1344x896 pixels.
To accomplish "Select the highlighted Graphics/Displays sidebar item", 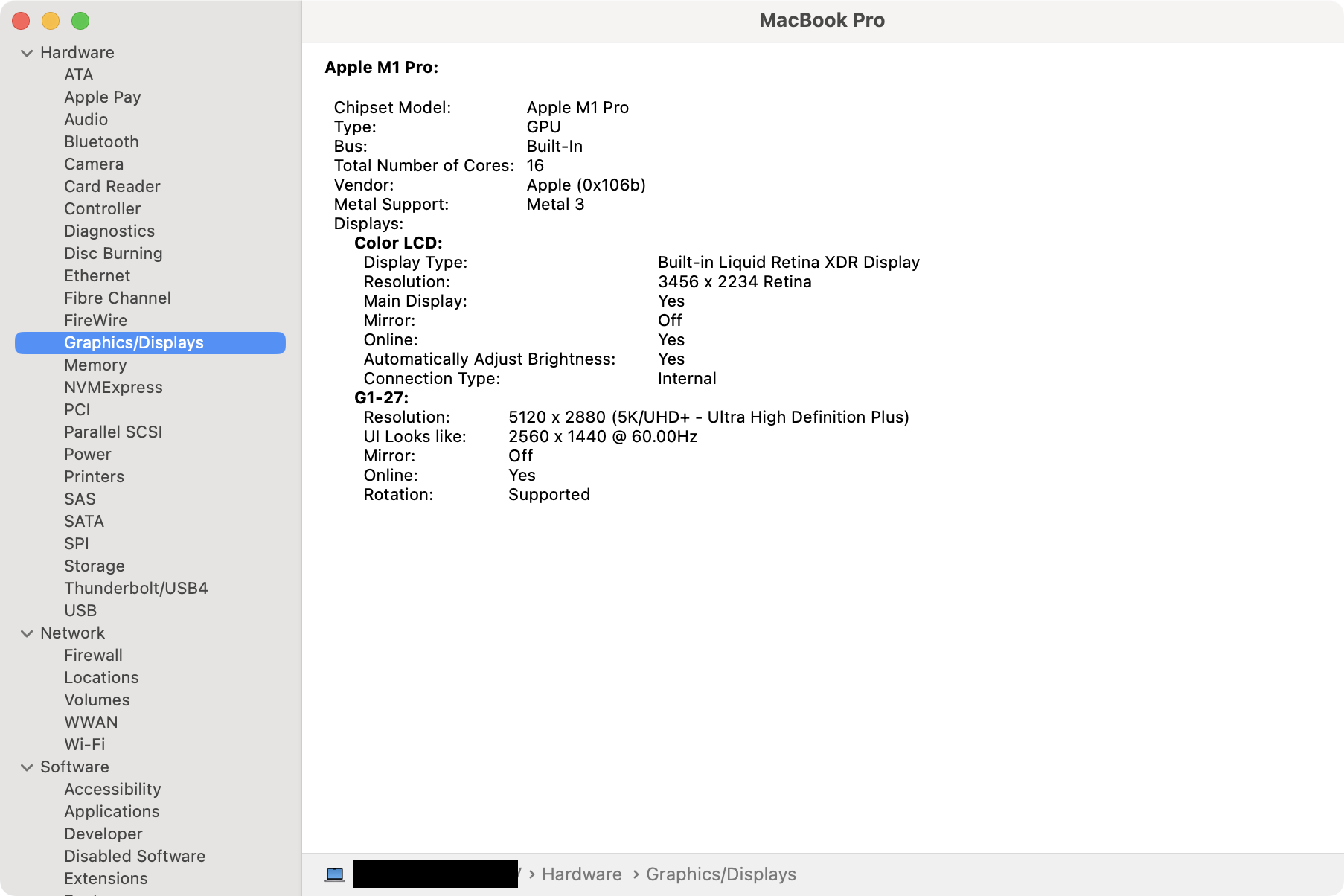I will tap(150, 343).
